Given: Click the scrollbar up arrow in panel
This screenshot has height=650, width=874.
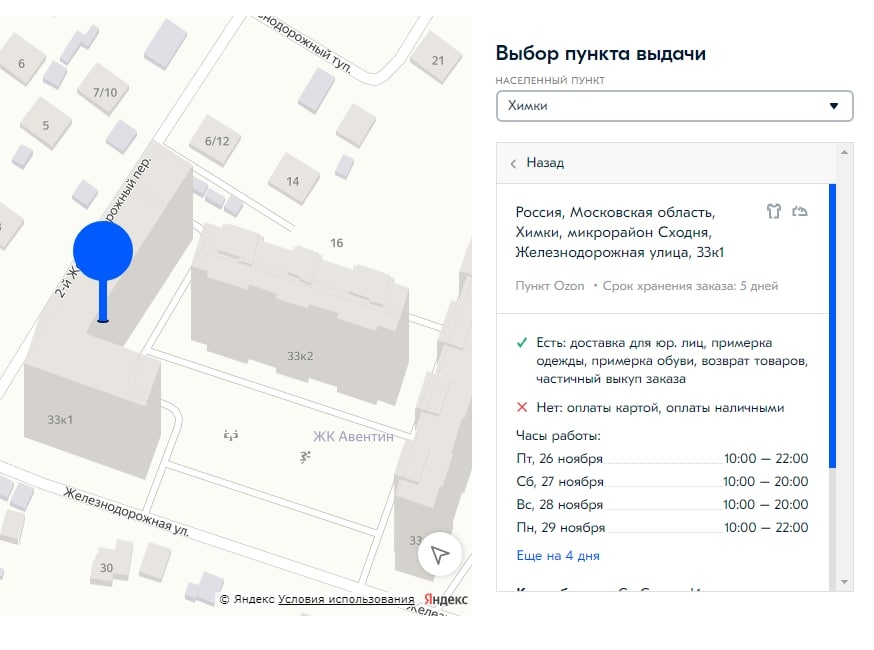Looking at the screenshot, I should (844, 152).
